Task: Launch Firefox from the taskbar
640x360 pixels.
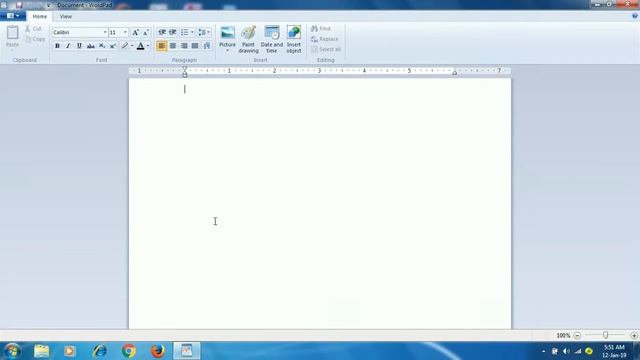Action: 158,351
